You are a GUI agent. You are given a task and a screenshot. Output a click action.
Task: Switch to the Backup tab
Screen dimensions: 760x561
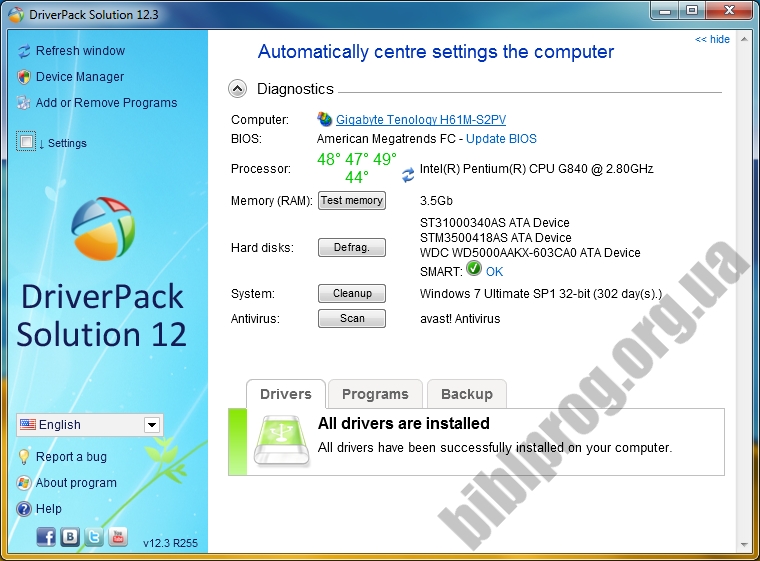pyautogui.click(x=467, y=394)
